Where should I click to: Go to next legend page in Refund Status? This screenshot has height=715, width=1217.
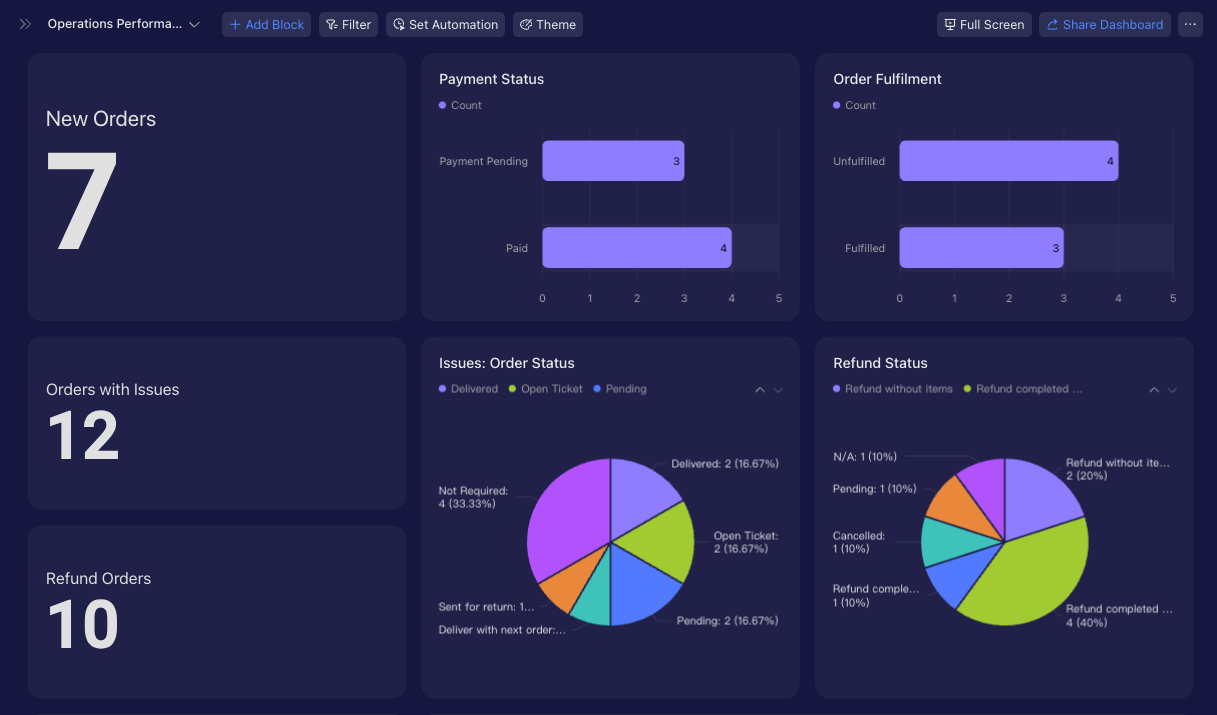(x=1172, y=390)
